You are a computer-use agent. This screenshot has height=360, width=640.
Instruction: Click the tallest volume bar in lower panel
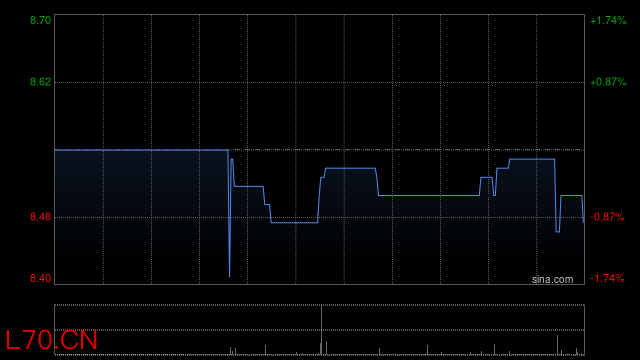tap(322, 330)
